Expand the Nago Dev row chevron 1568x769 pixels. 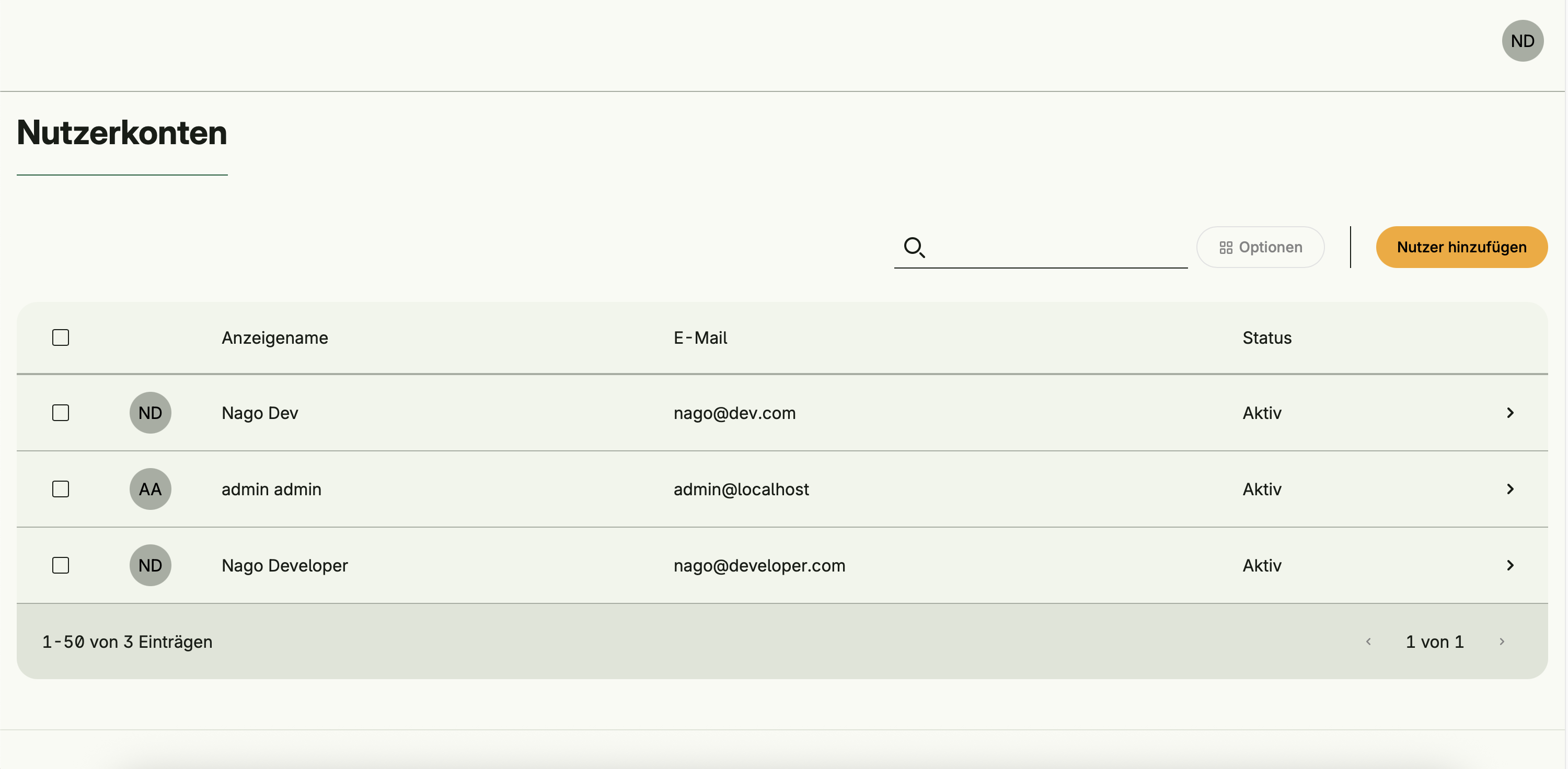tap(1510, 413)
